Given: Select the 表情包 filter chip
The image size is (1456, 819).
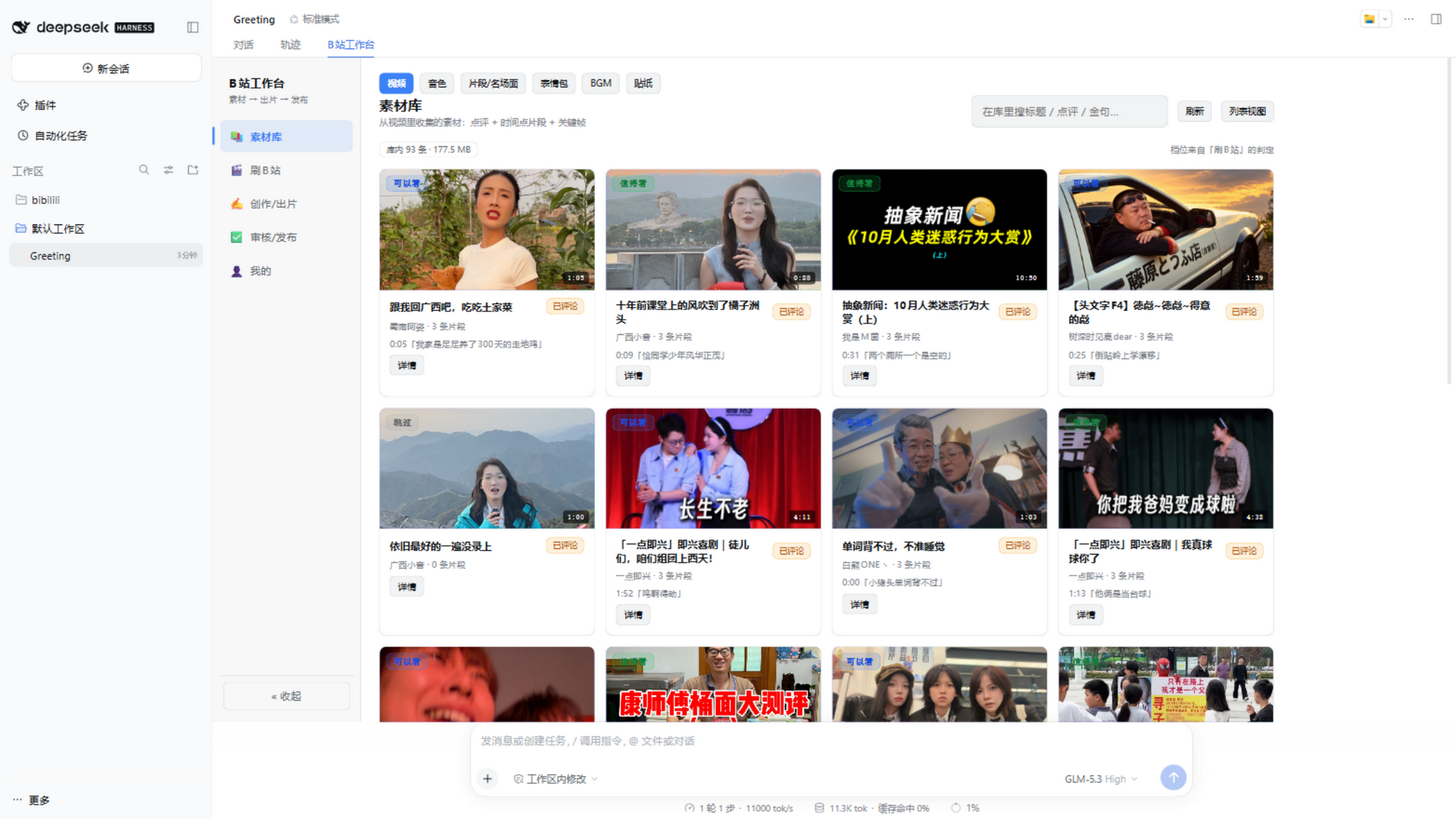Looking at the screenshot, I should [554, 83].
